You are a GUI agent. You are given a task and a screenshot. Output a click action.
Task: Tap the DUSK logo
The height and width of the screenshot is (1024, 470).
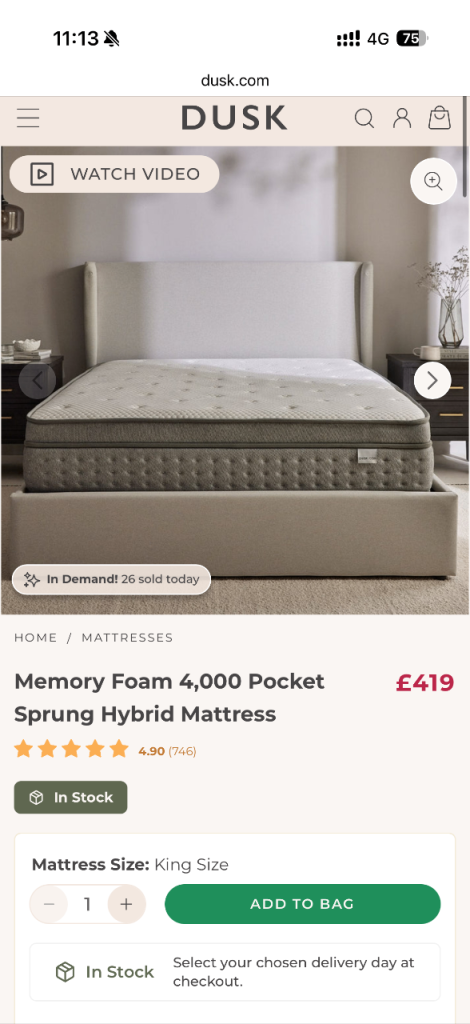(234, 118)
